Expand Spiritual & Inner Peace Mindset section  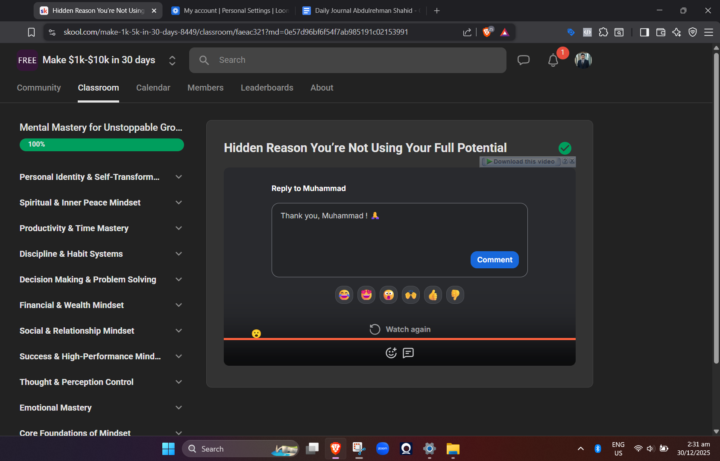click(179, 202)
